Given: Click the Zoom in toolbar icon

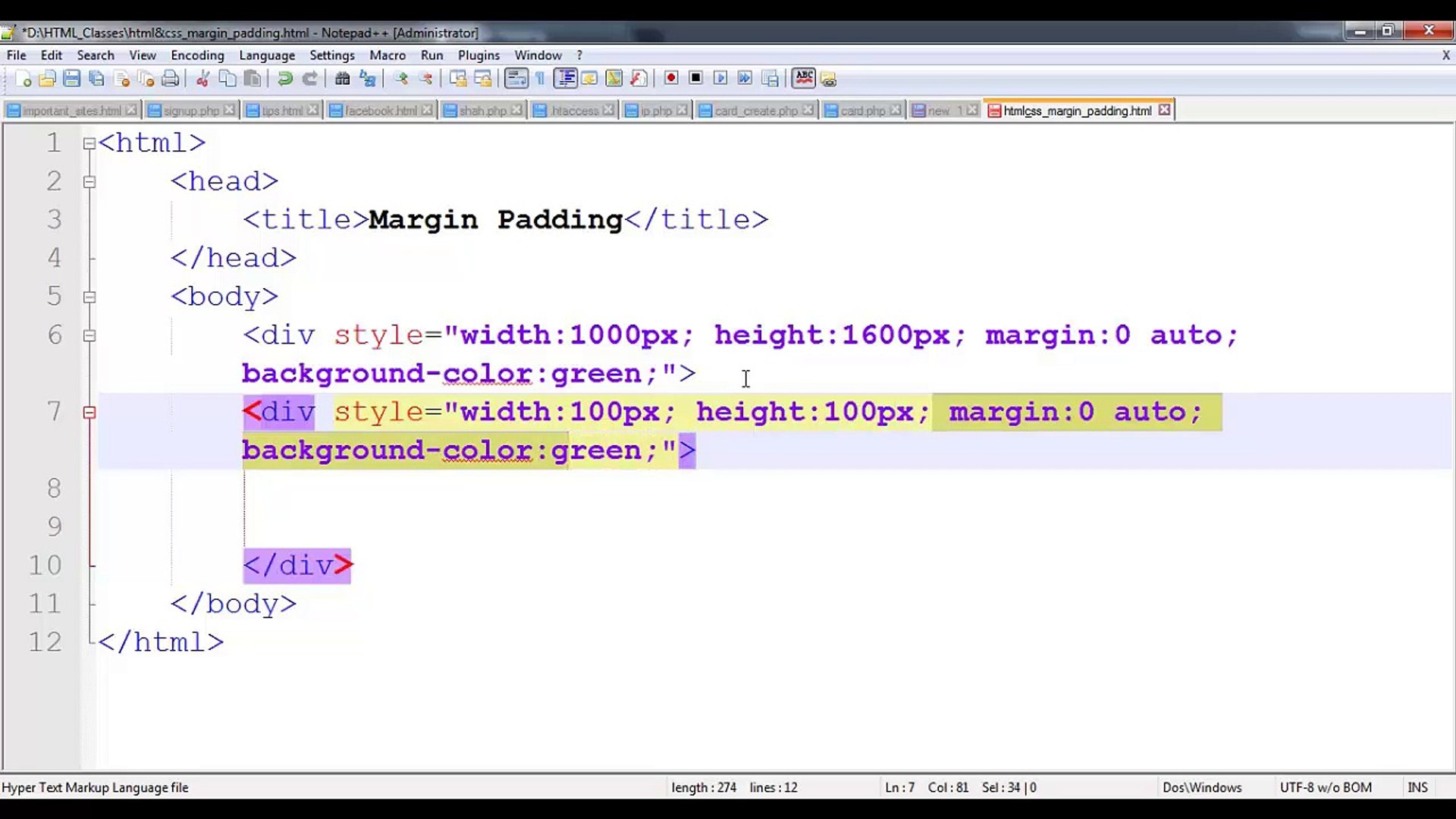Looking at the screenshot, I should click(401, 78).
